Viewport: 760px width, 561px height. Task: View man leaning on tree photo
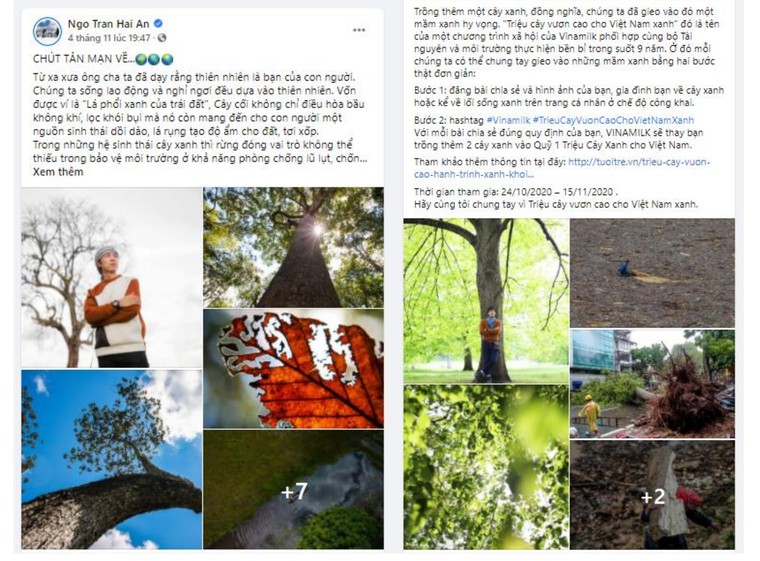[486, 301]
